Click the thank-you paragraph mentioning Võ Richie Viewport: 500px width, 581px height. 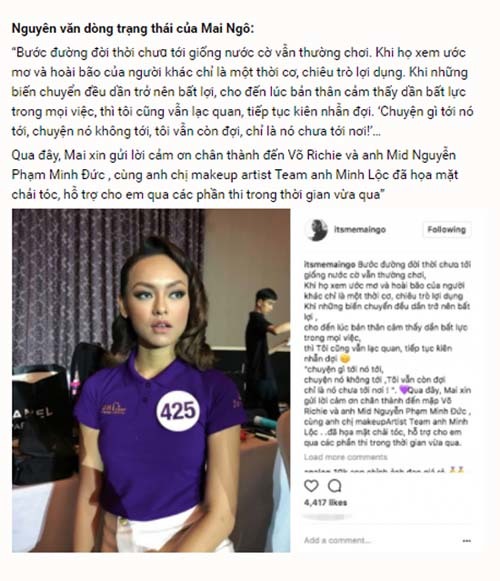coord(235,175)
